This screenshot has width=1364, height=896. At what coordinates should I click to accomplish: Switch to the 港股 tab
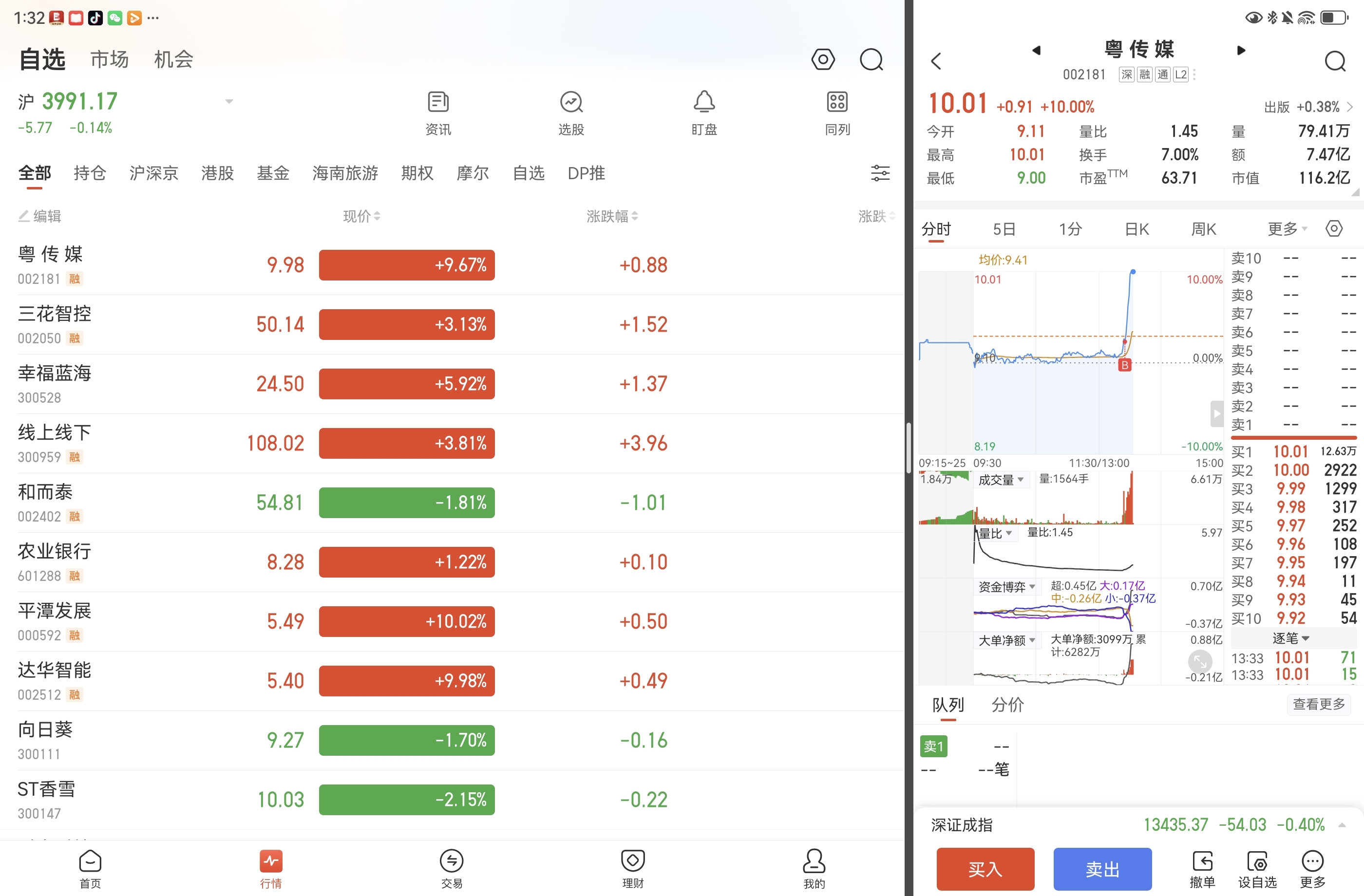[217, 173]
